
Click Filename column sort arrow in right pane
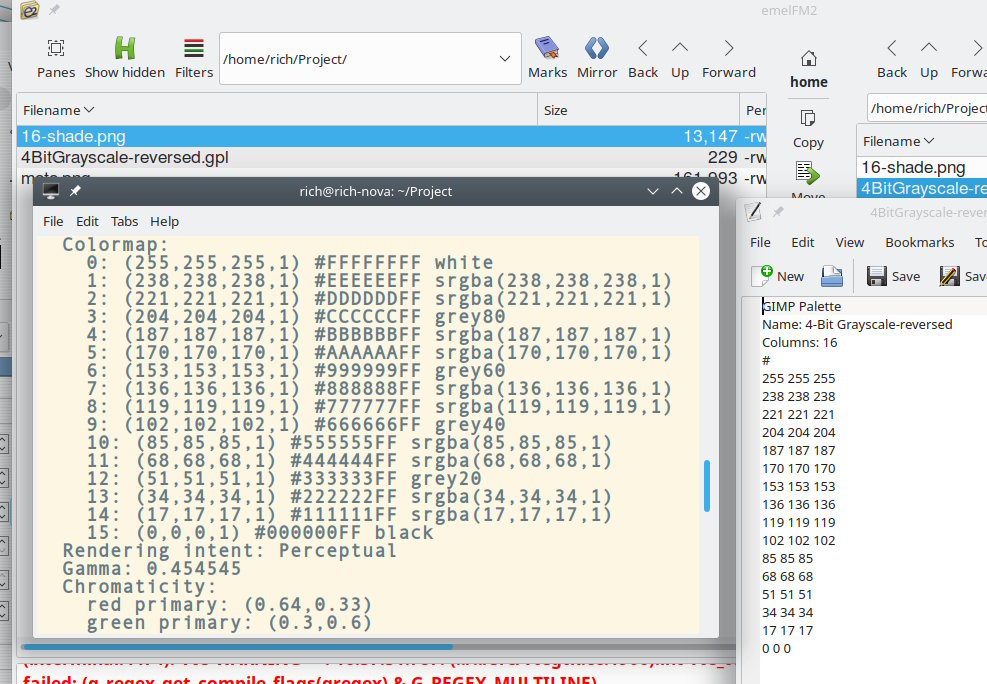928,141
